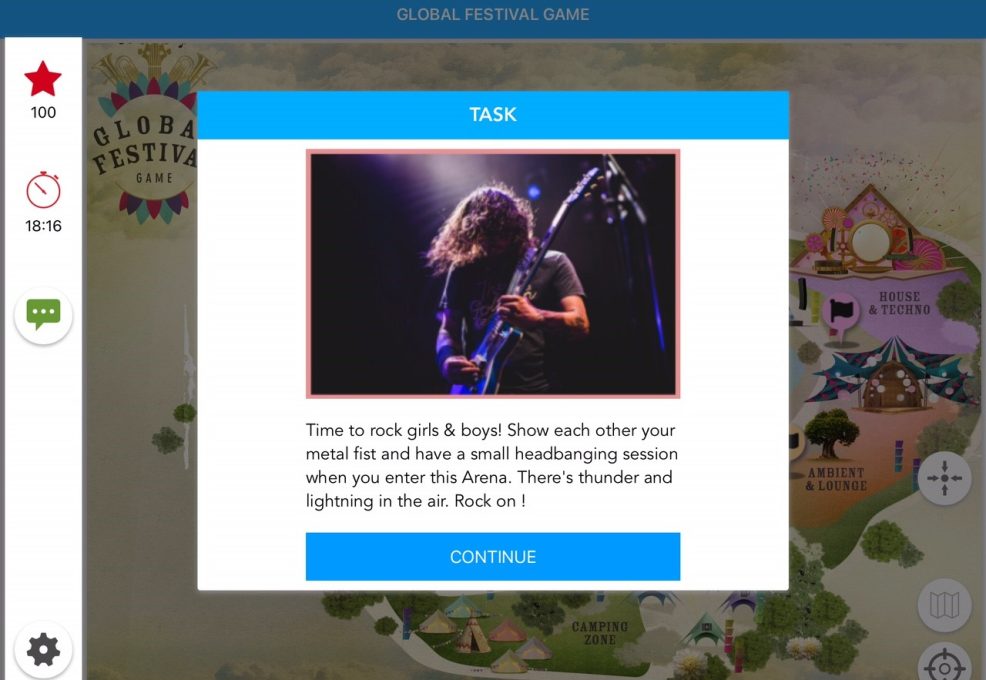Click the 100 points score value
The width and height of the screenshot is (986, 680).
(x=43, y=113)
